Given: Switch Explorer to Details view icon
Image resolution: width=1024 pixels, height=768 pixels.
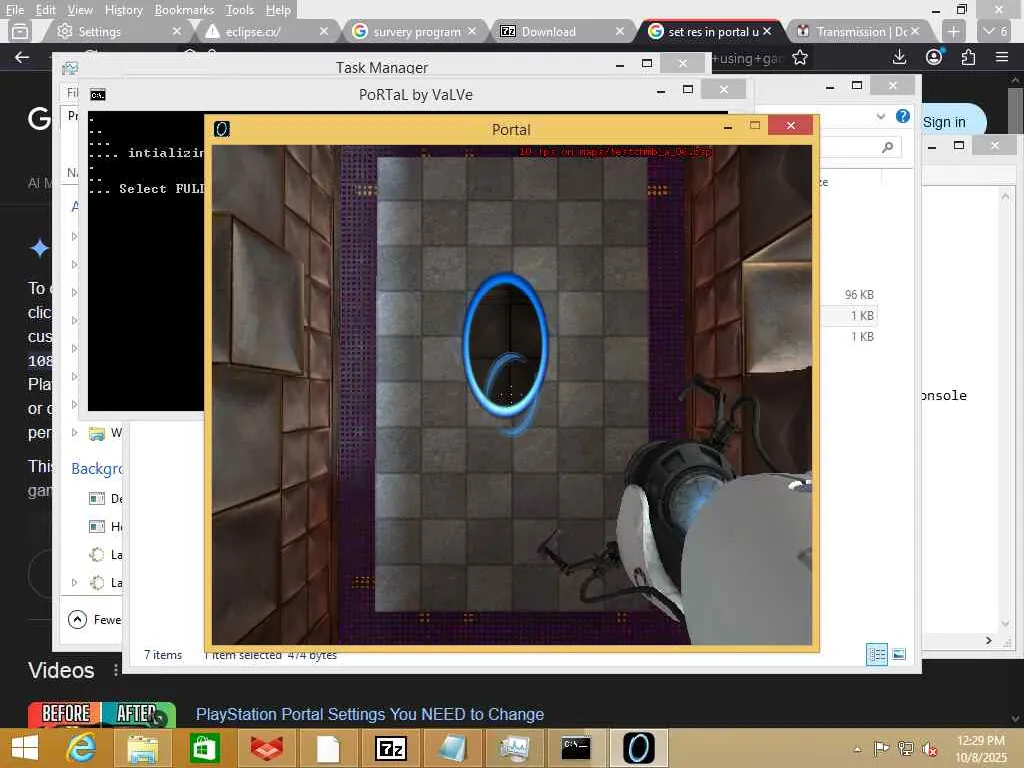Looking at the screenshot, I should click(x=876, y=654).
